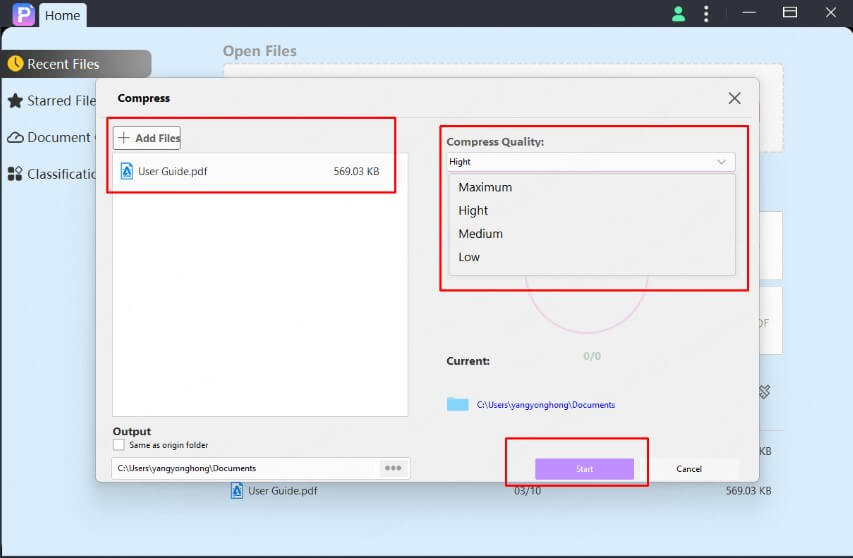Close the Compress dialog

(x=735, y=98)
